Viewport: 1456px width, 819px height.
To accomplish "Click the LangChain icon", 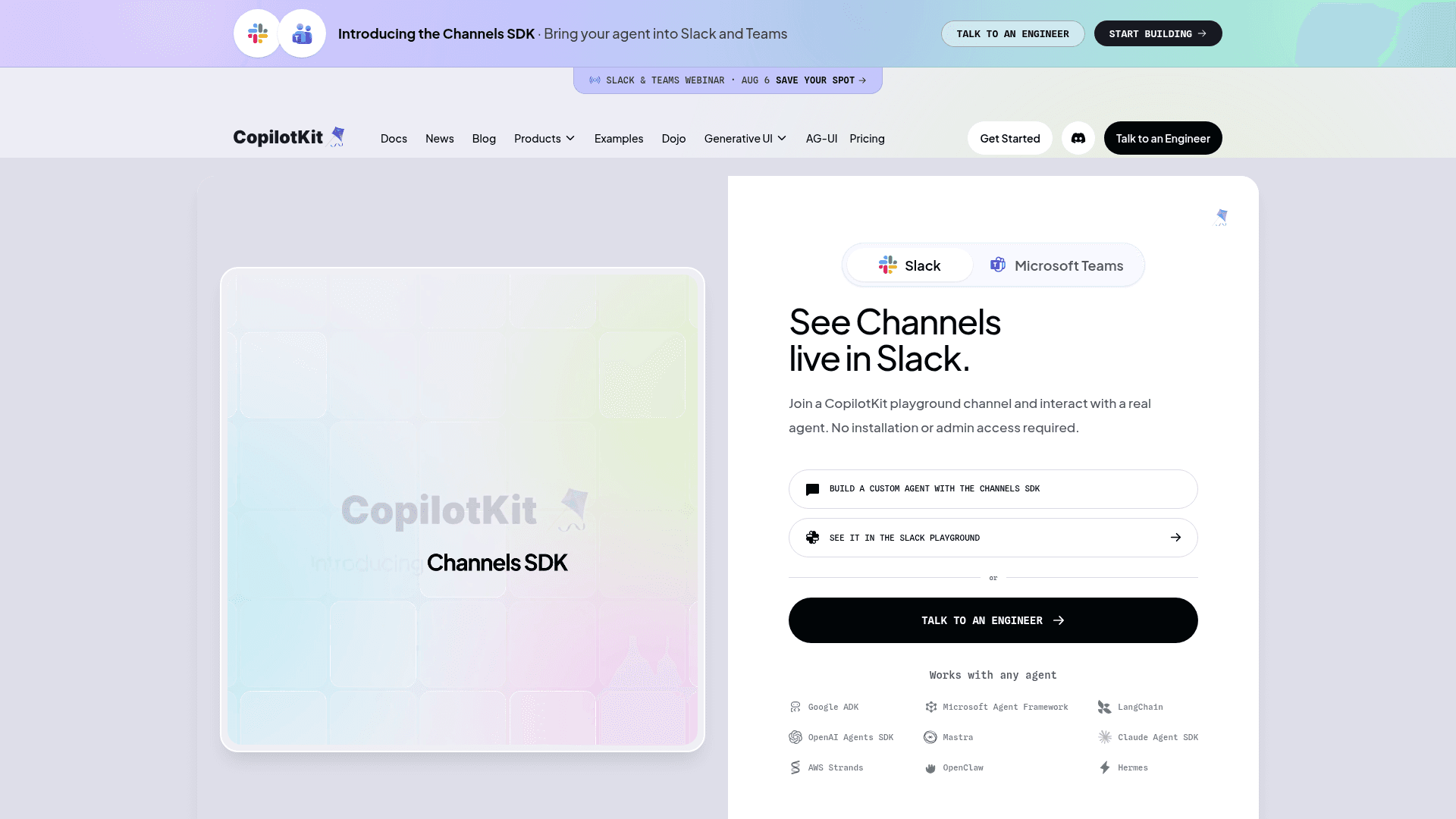I will (1104, 707).
